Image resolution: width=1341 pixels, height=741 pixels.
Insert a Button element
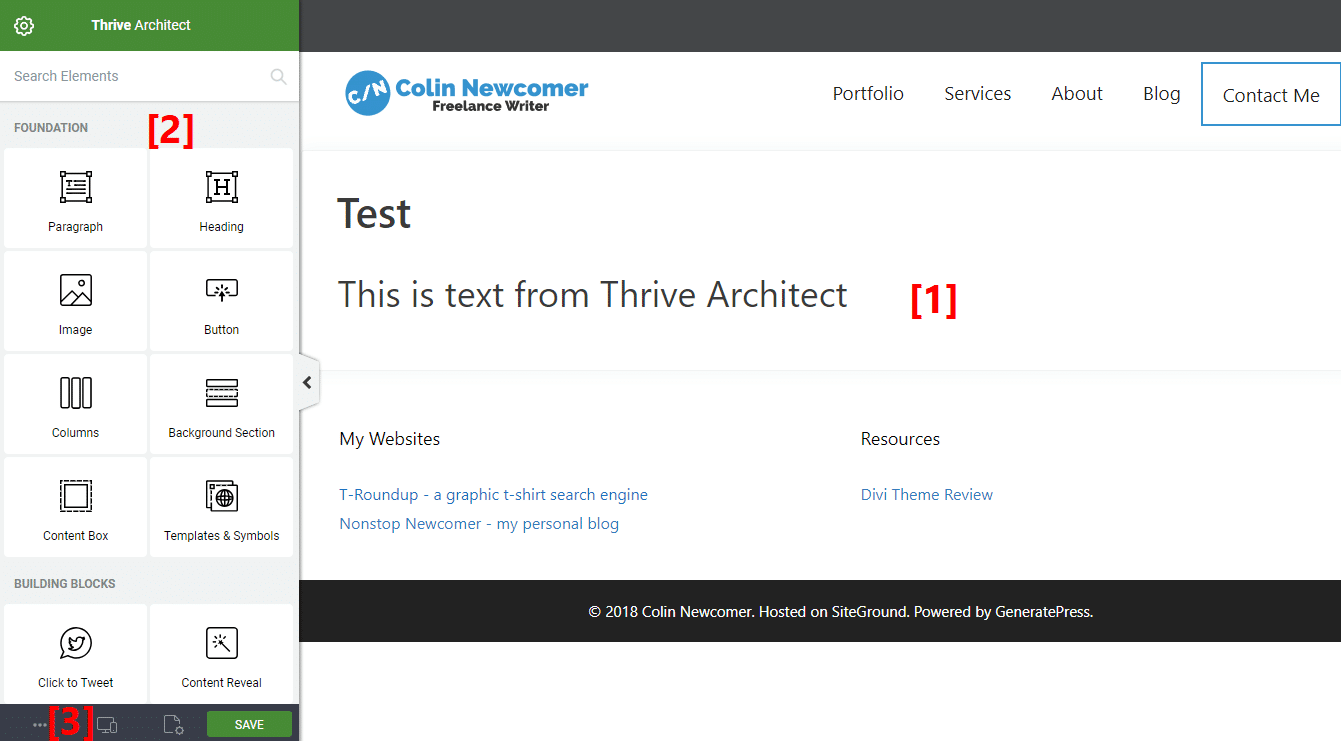point(221,301)
